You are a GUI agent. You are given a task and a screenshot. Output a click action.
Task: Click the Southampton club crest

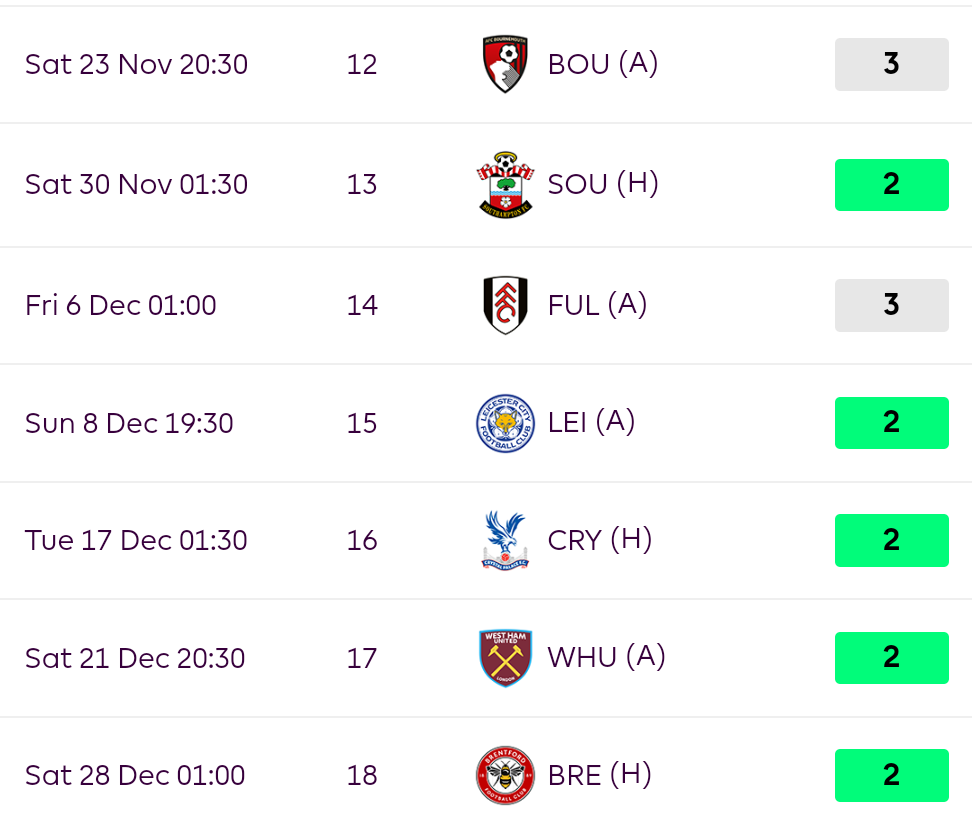point(505,184)
